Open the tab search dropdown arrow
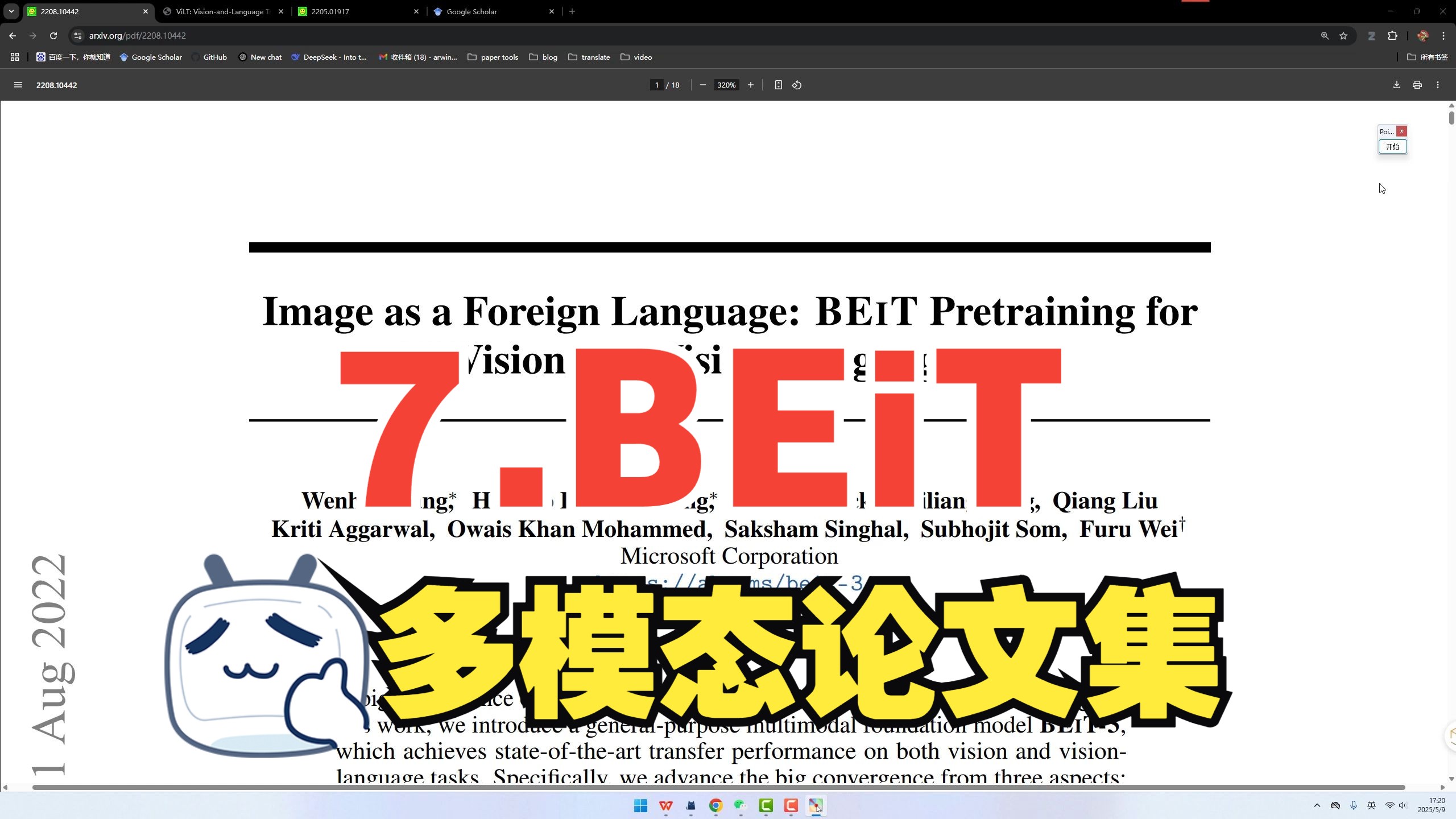The height and width of the screenshot is (819, 1456). tap(11, 11)
